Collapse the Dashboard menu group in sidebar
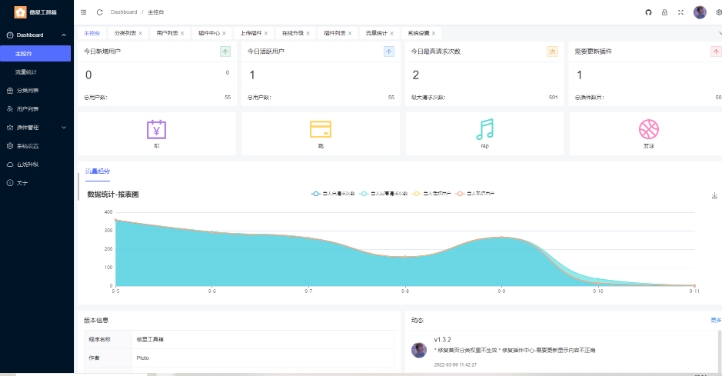The width and height of the screenshot is (722, 377). (37, 35)
